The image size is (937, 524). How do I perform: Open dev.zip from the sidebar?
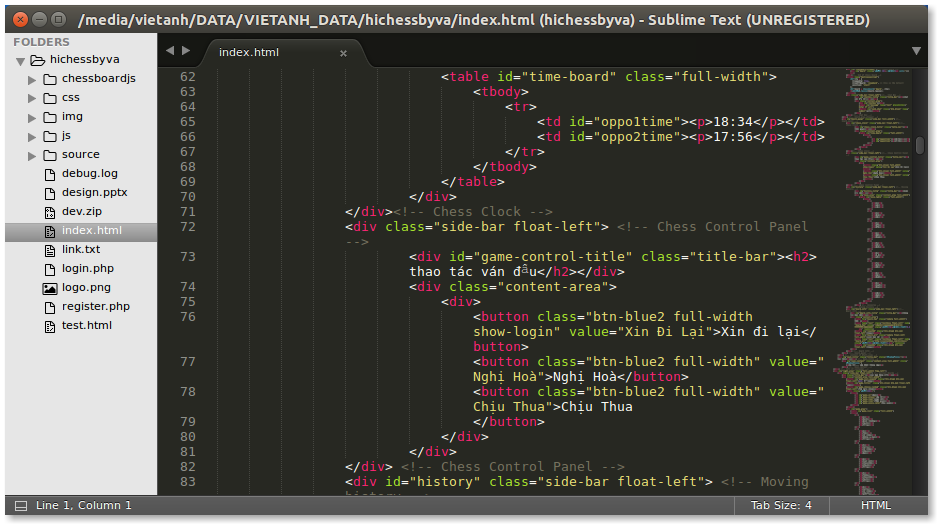(82, 212)
